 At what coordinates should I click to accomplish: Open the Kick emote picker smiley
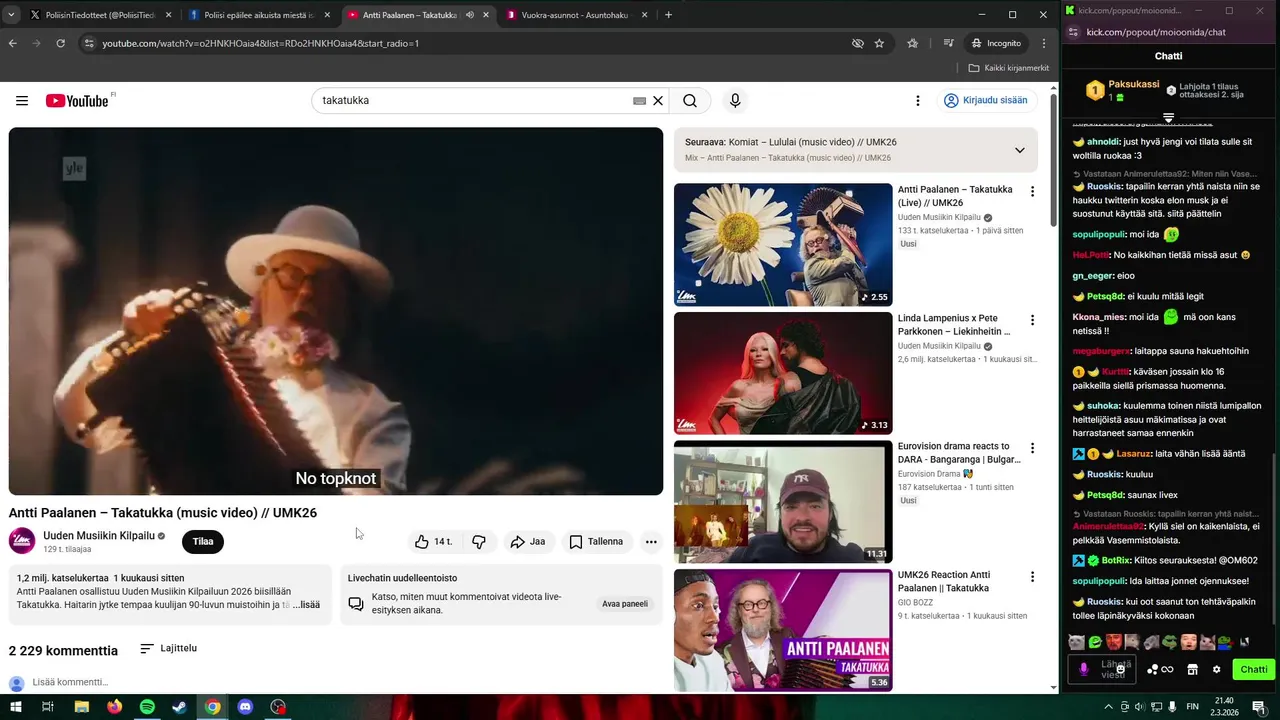click(x=1120, y=670)
